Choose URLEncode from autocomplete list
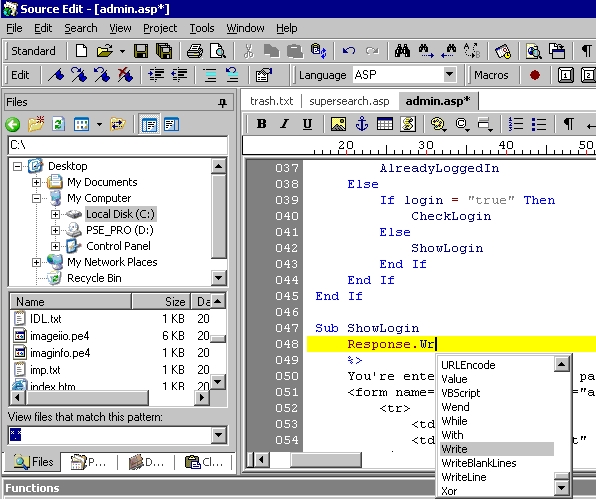The image size is (596, 499). 497,365
